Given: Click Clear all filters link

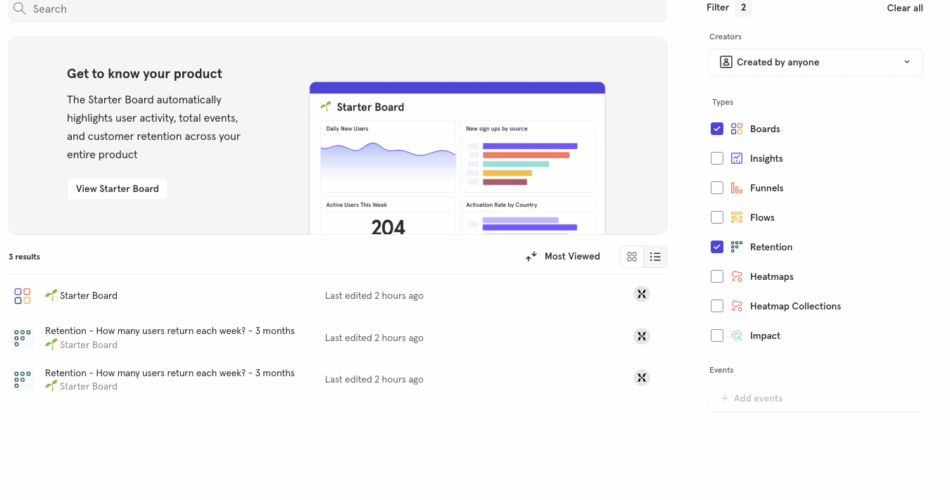Looking at the screenshot, I should tap(904, 8).
